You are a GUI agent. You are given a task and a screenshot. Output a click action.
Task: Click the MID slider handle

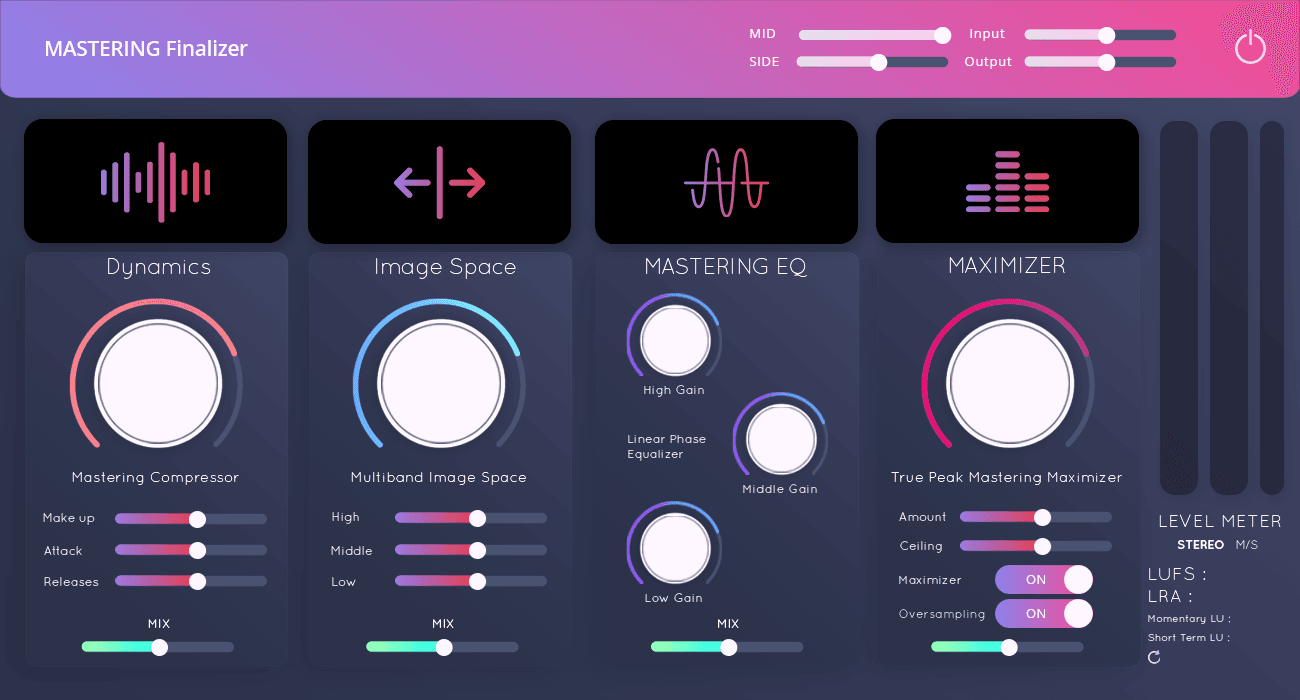942,35
